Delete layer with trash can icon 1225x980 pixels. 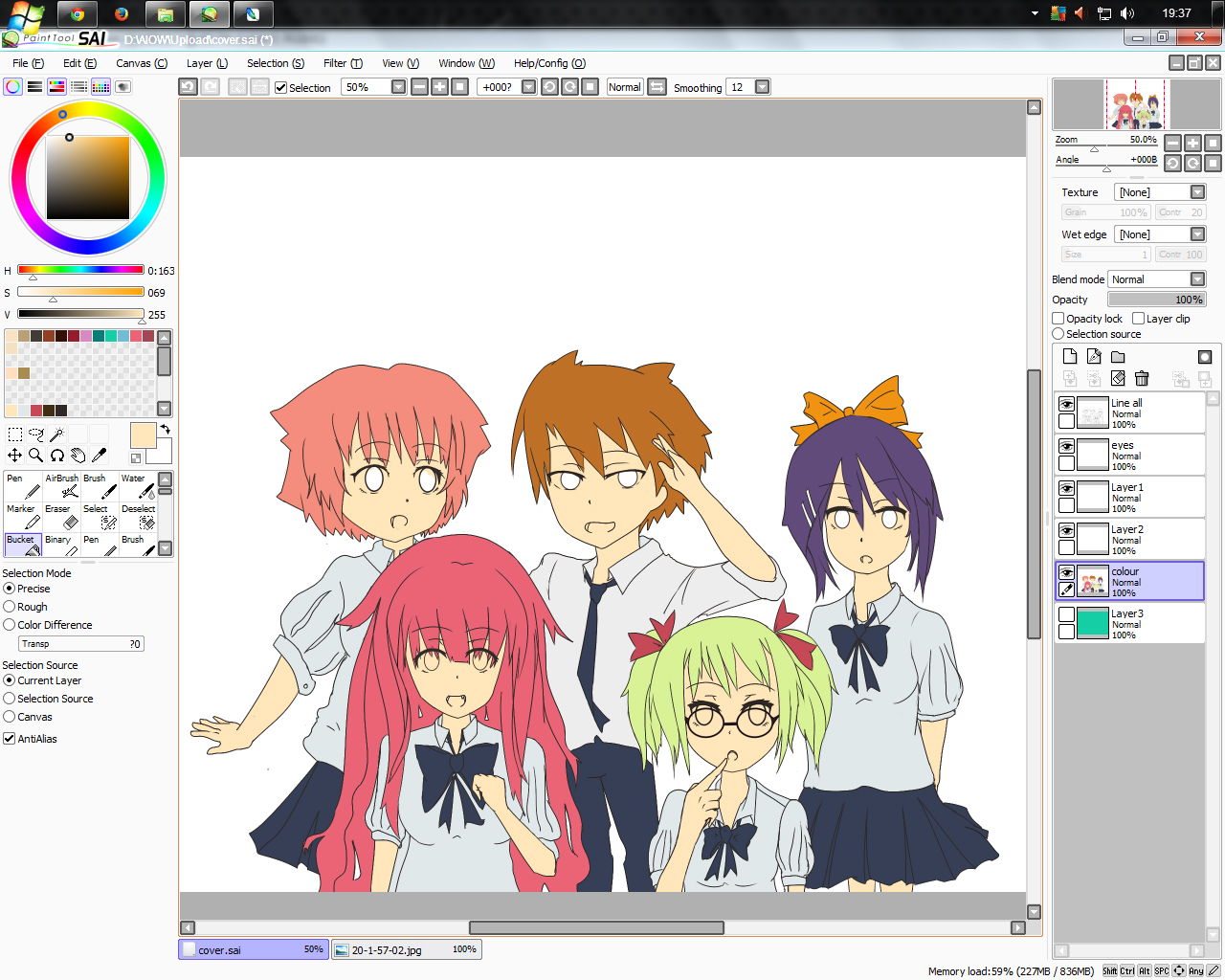[x=1142, y=379]
